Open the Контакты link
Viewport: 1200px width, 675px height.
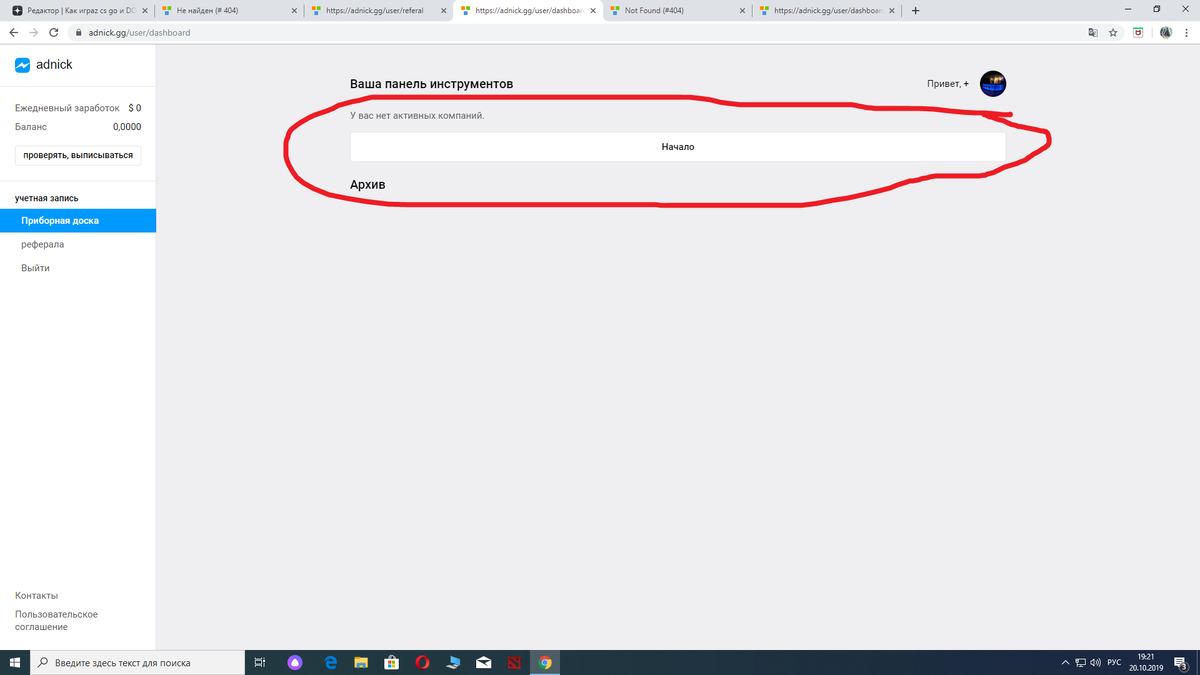point(36,595)
